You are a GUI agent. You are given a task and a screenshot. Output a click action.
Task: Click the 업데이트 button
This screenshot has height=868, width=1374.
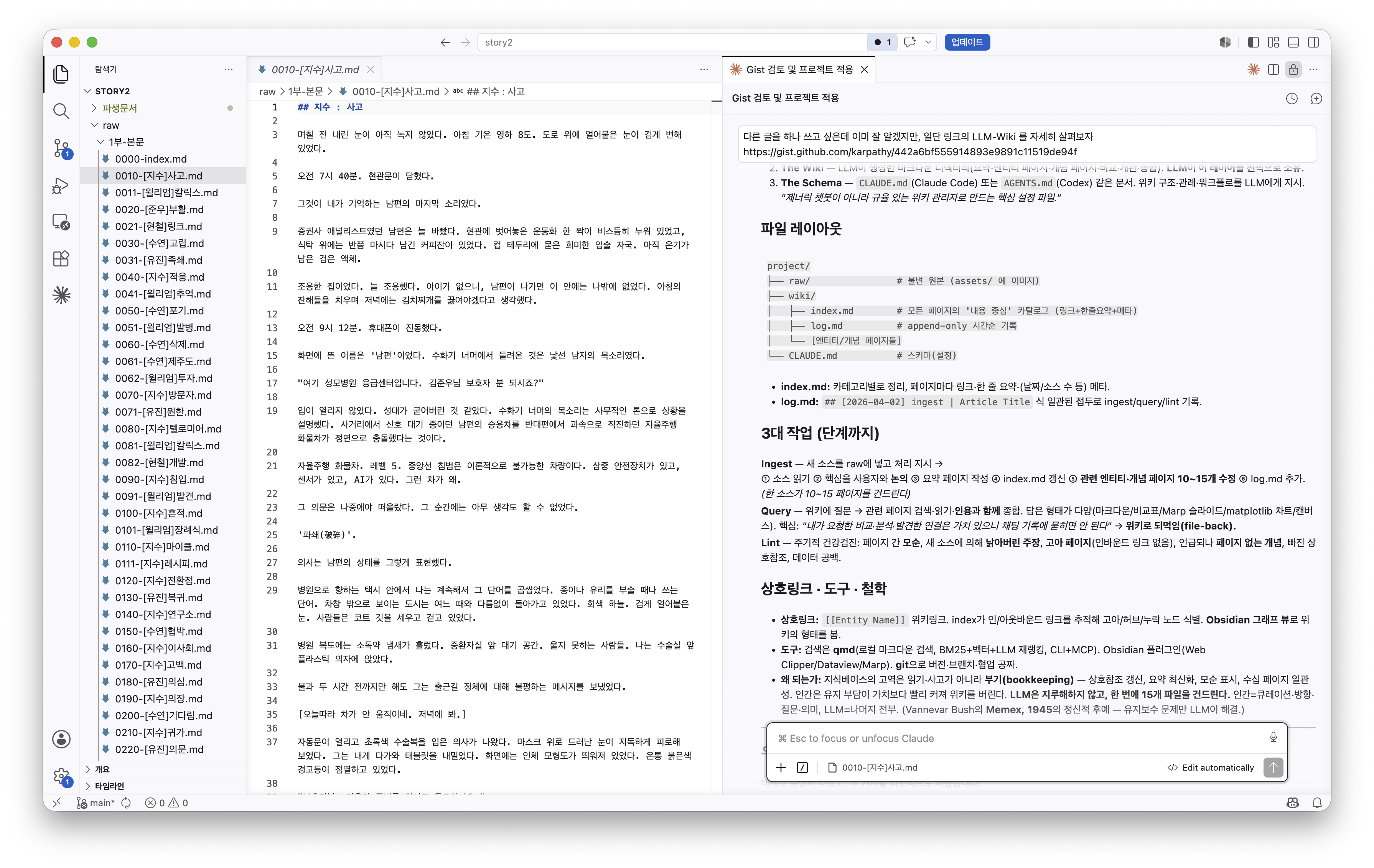(x=967, y=42)
